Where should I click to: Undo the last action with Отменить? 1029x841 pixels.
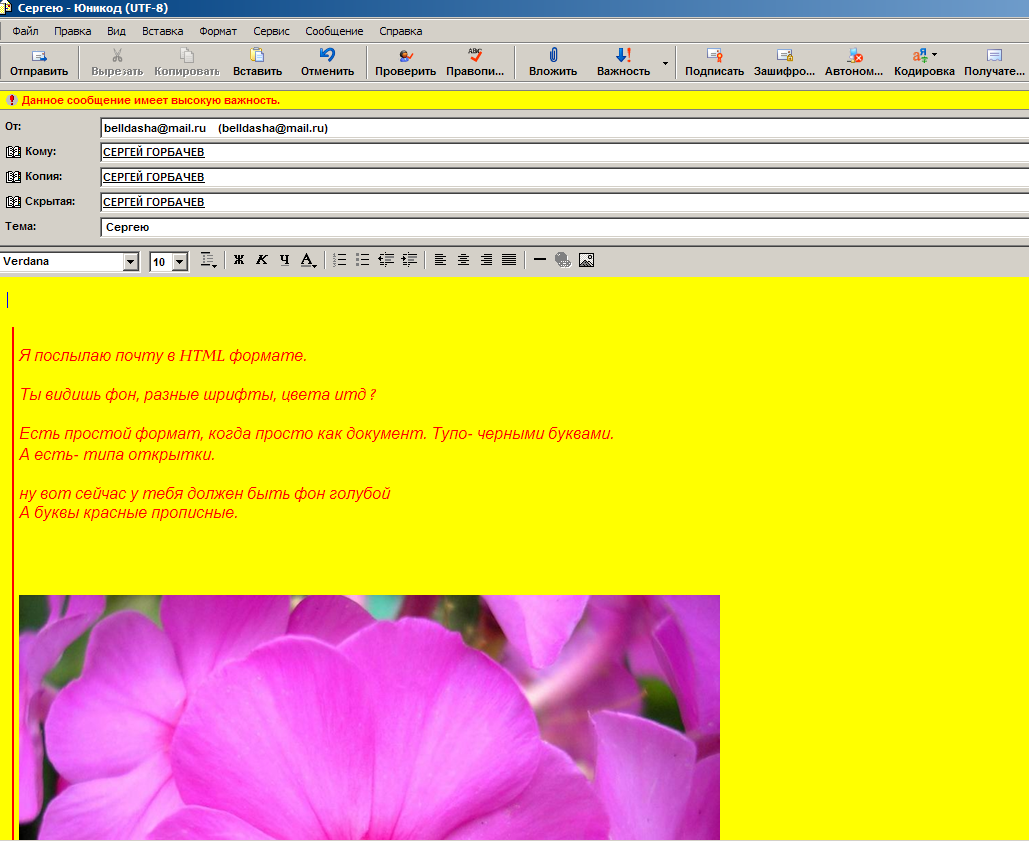(x=327, y=62)
